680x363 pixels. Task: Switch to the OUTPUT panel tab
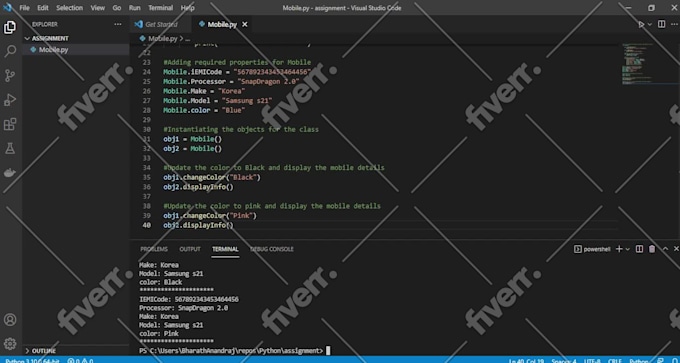click(x=190, y=249)
